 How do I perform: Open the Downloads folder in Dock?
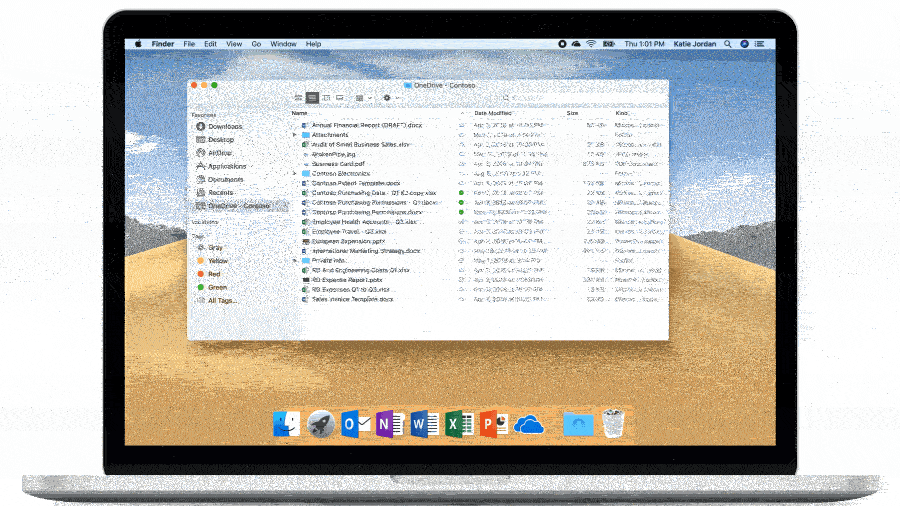point(578,425)
